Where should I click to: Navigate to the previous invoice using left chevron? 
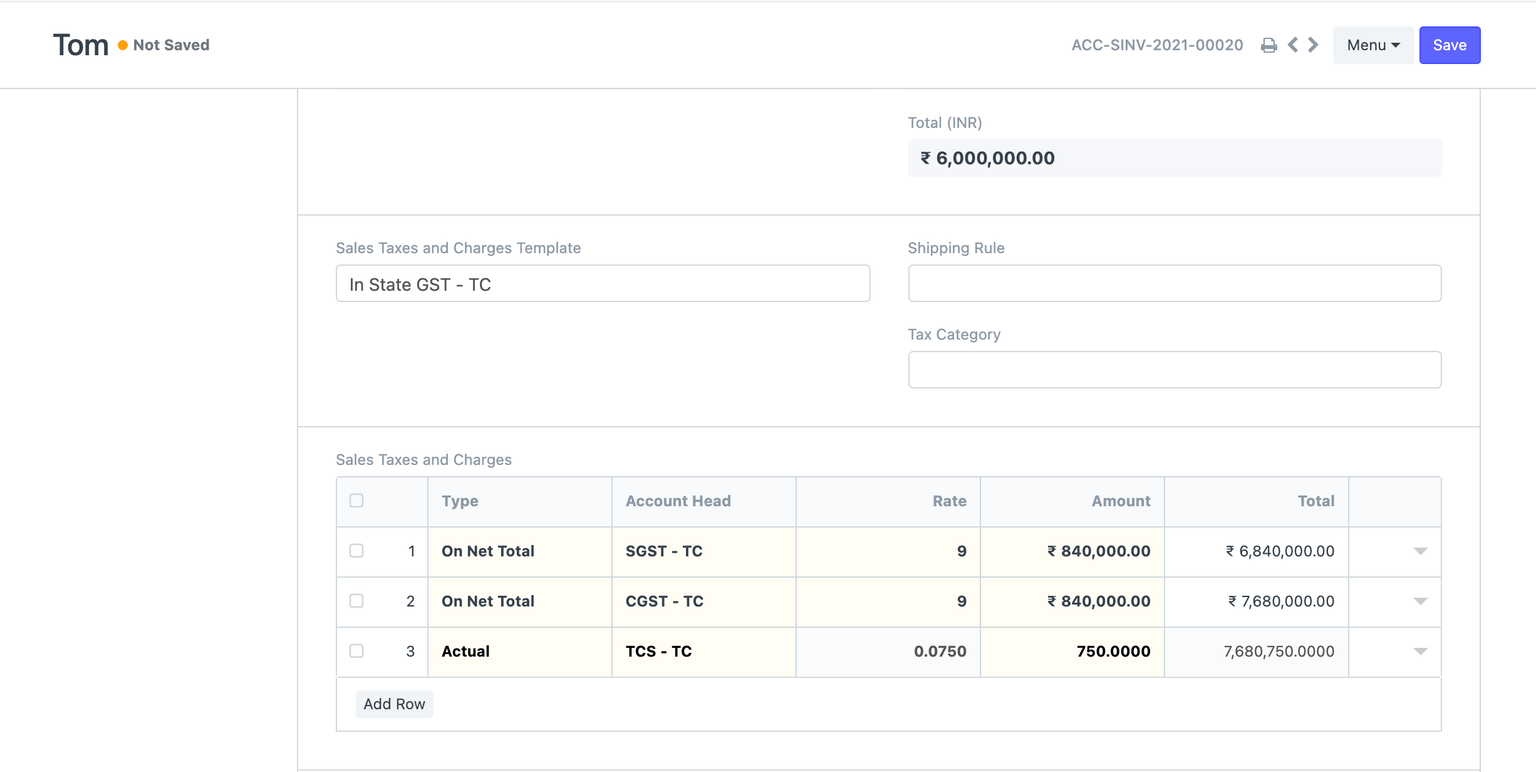click(1292, 45)
